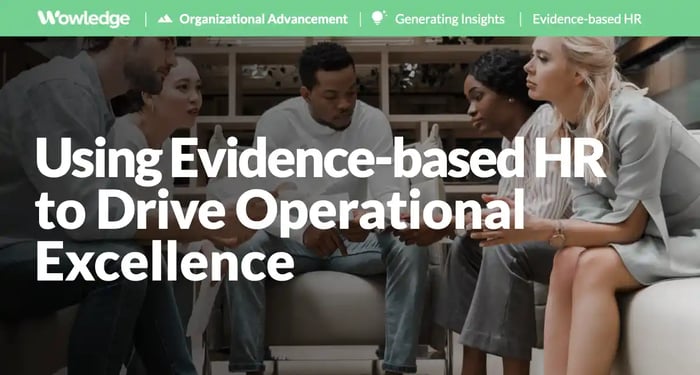This screenshot has width=700, height=375.
Task: Click the lightbulb icon beside Generating Insights
Action: (379, 18)
